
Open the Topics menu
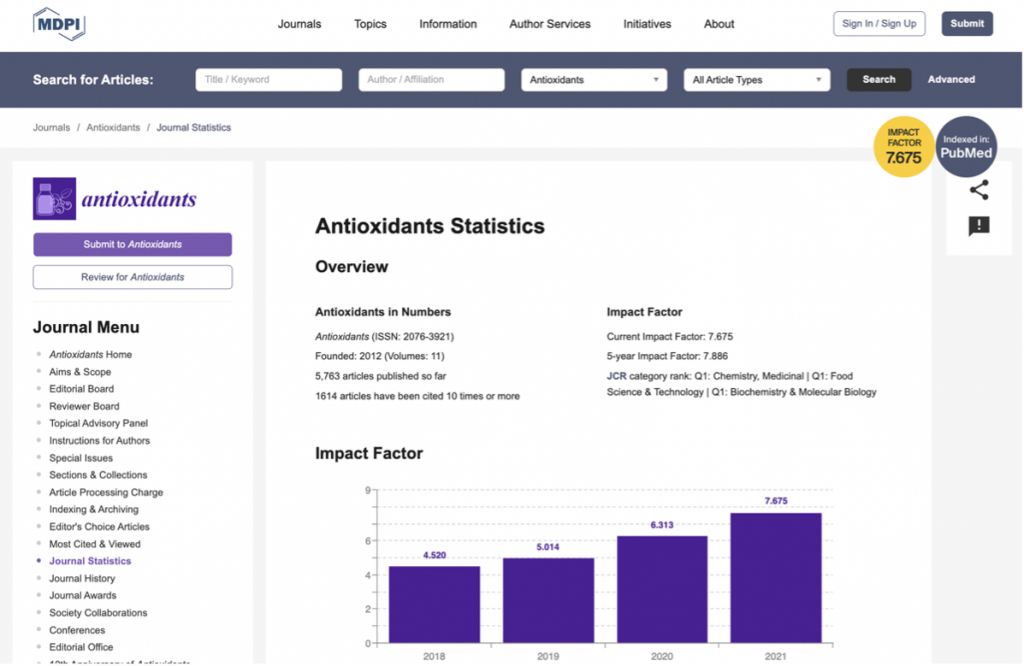tap(370, 24)
